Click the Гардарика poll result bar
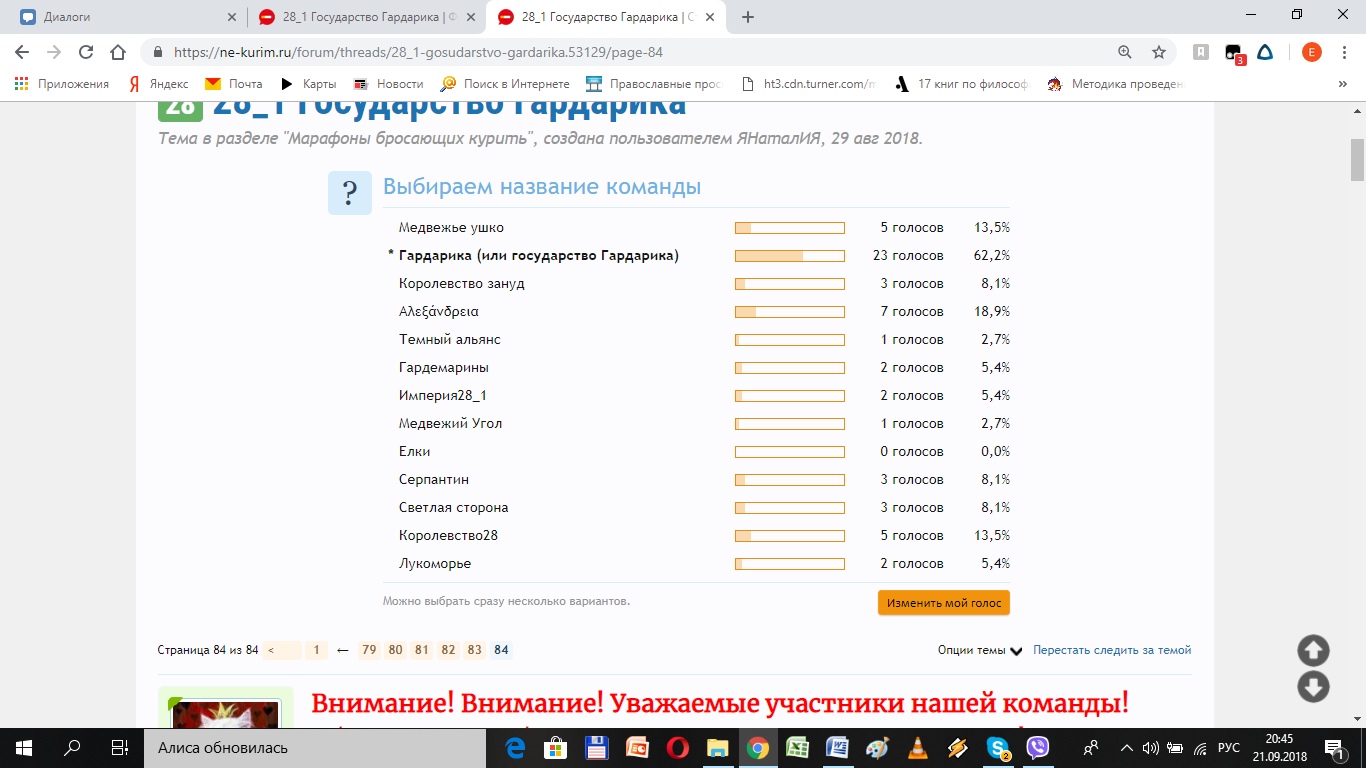 pyautogui.click(x=790, y=256)
